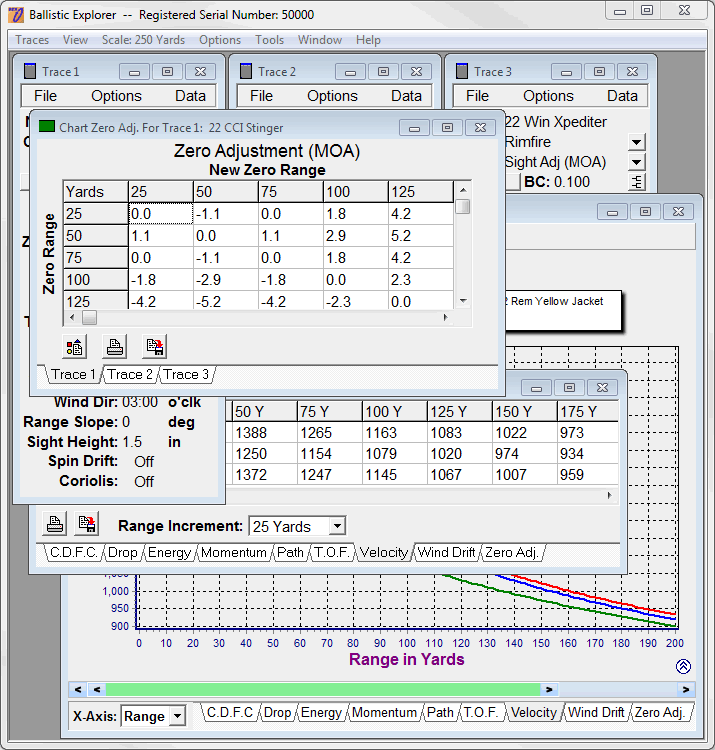Open the Data menu in Trace 3 window
Screen dimensions: 715x750
point(622,96)
